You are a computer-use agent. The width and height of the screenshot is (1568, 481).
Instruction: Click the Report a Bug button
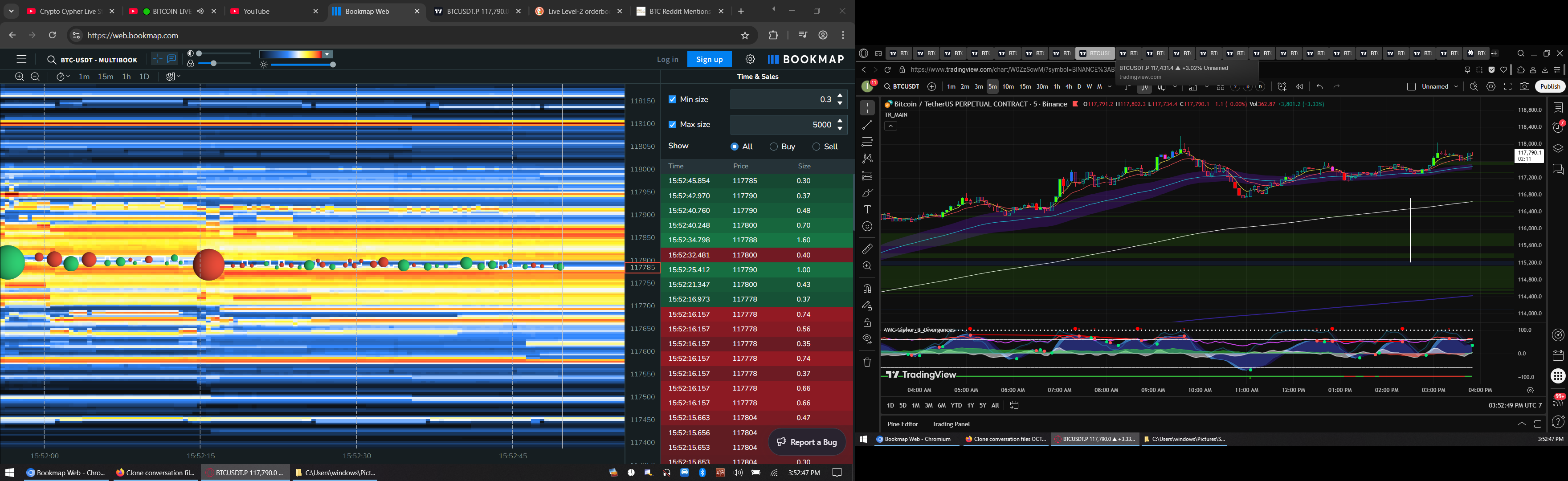pyautogui.click(x=807, y=442)
